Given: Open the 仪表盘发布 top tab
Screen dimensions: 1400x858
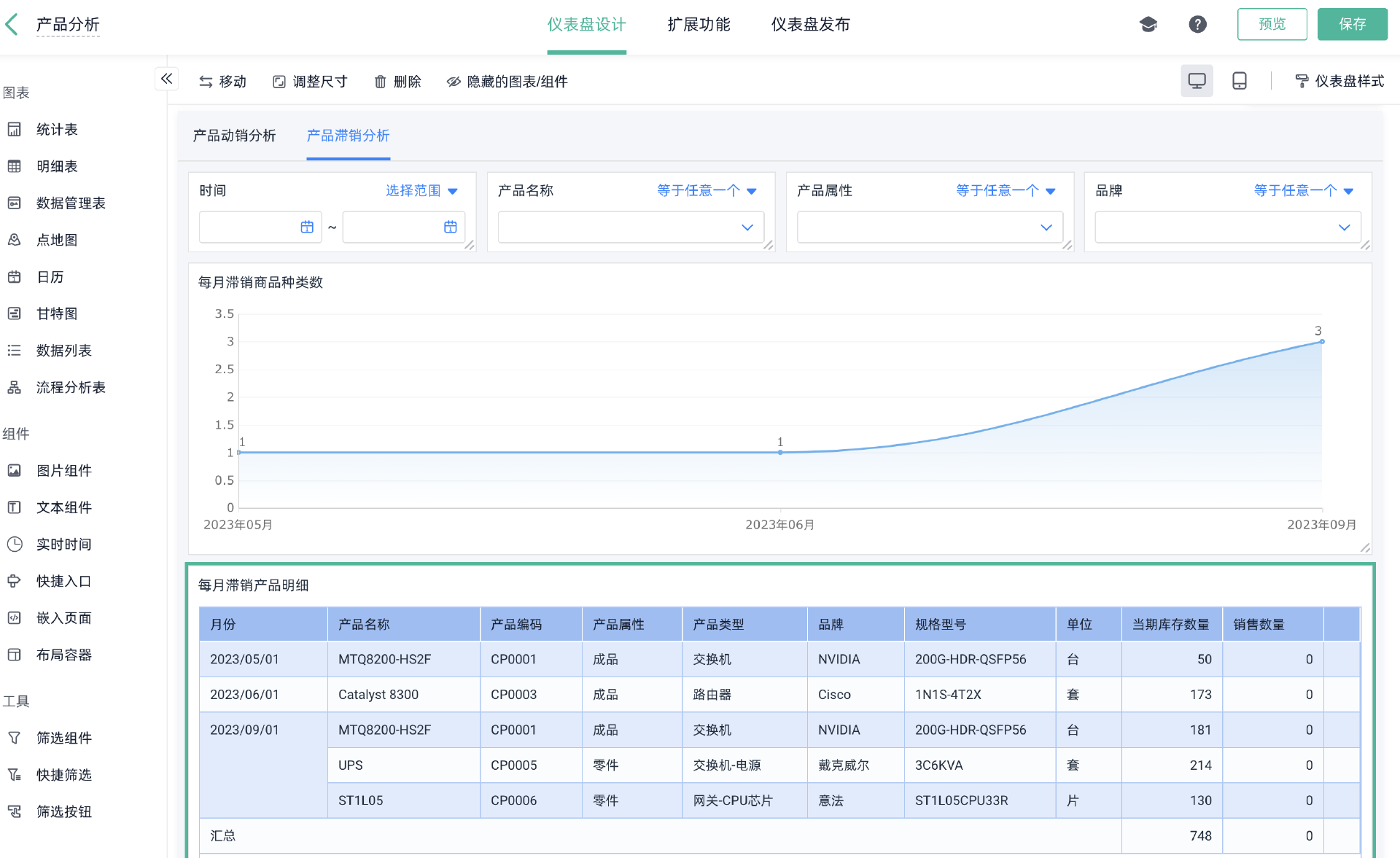Looking at the screenshot, I should pos(810,25).
